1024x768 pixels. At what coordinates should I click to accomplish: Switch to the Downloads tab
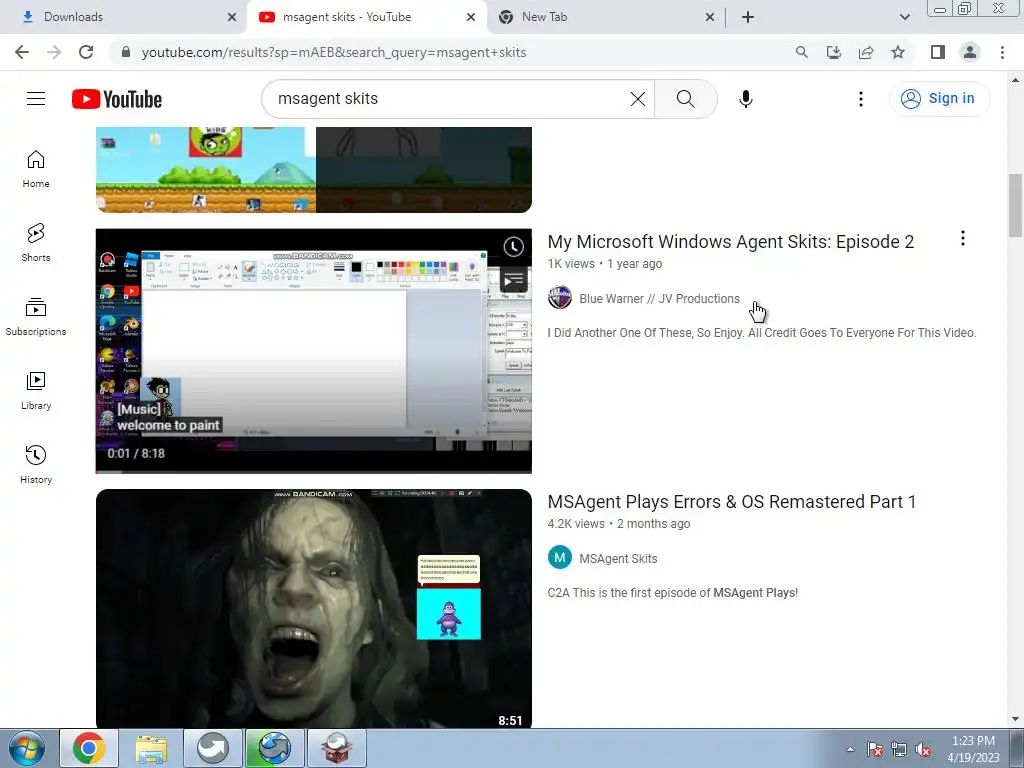tap(124, 17)
